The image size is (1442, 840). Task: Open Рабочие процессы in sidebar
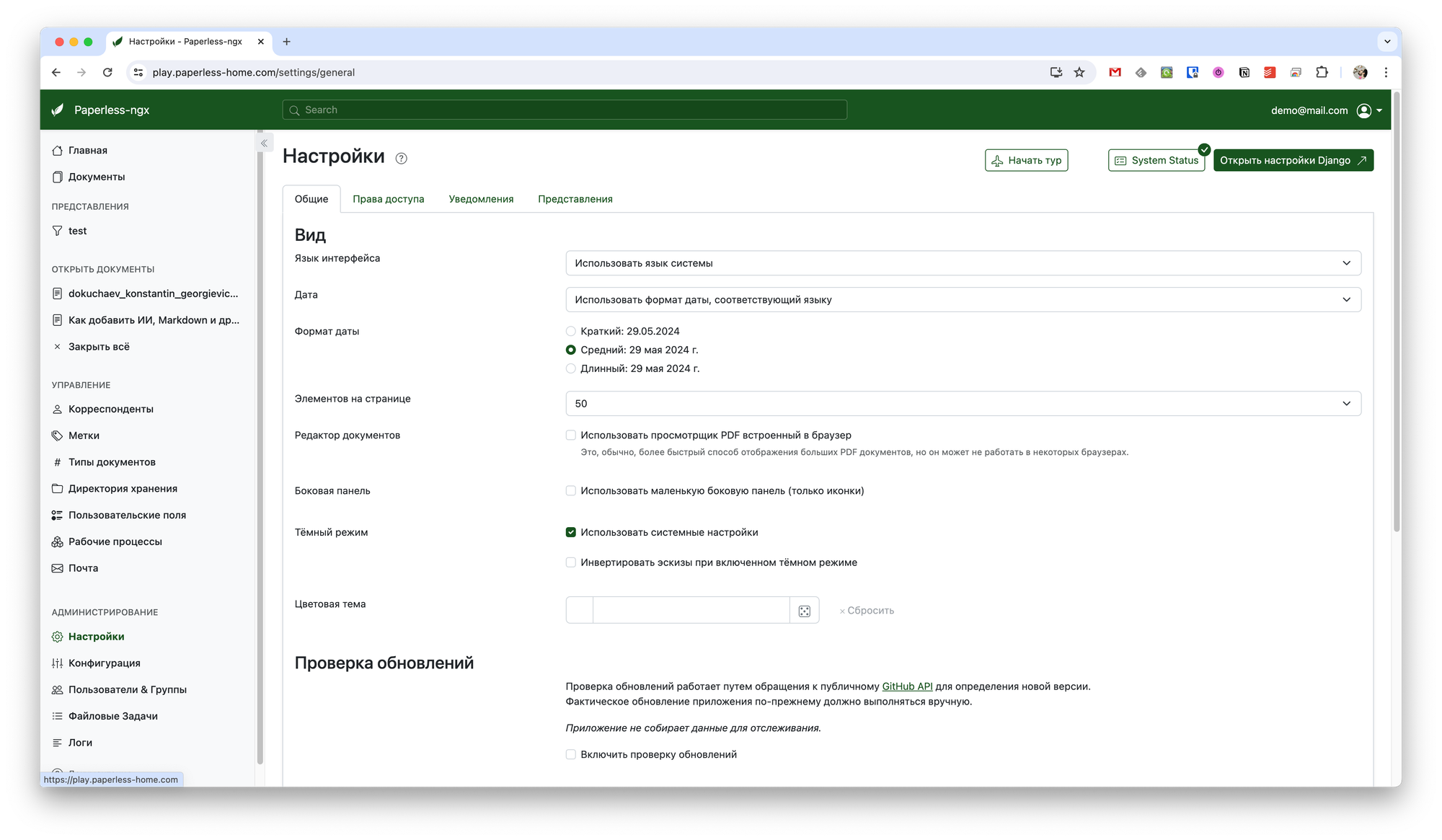[115, 541]
